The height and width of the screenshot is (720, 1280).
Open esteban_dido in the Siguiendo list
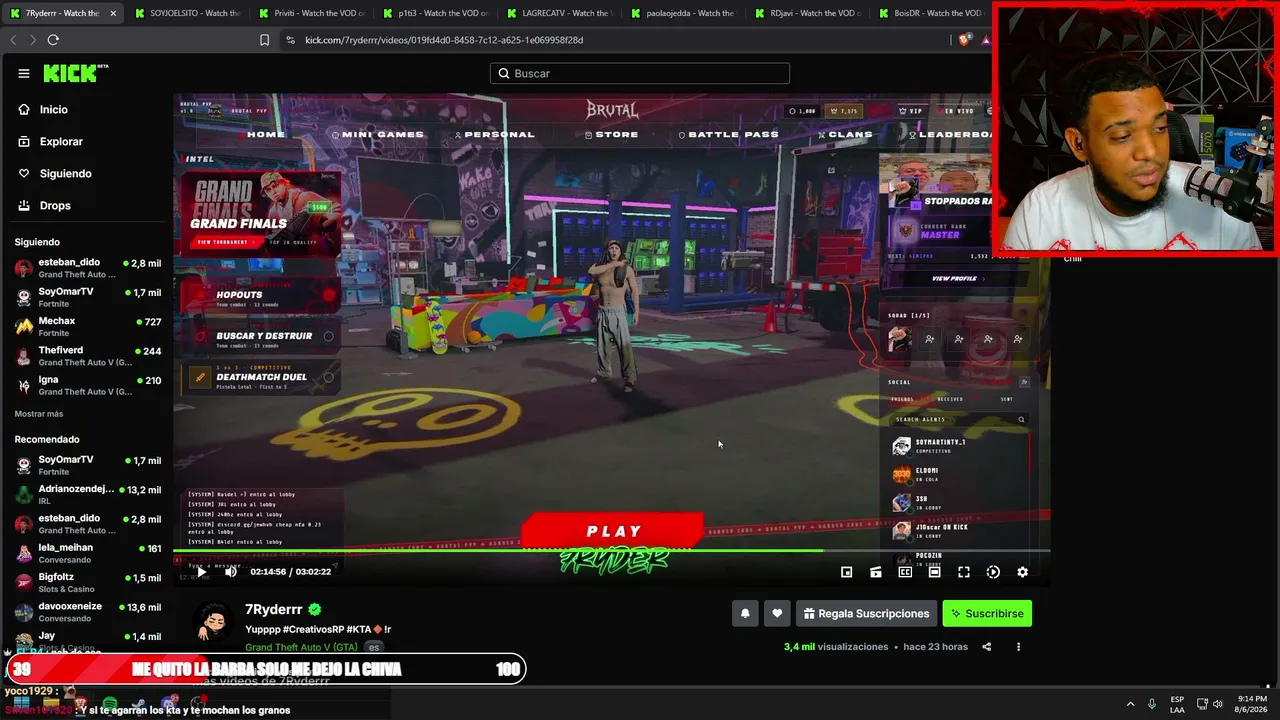click(88, 268)
